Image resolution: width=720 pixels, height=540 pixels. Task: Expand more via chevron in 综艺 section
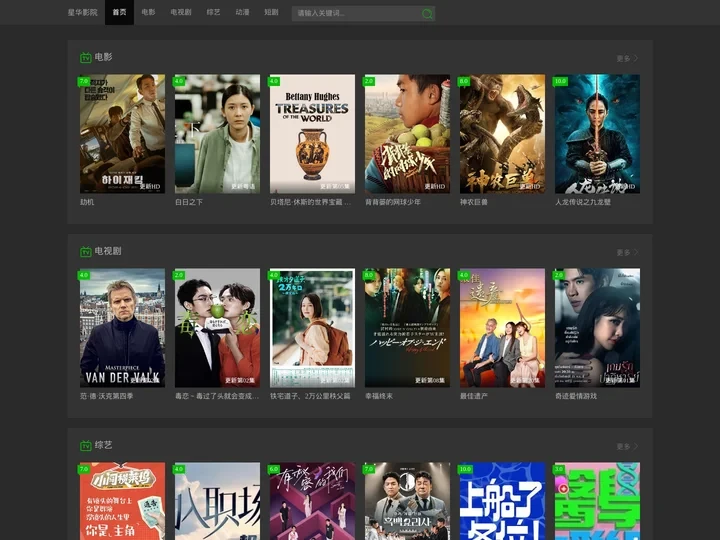(636, 446)
